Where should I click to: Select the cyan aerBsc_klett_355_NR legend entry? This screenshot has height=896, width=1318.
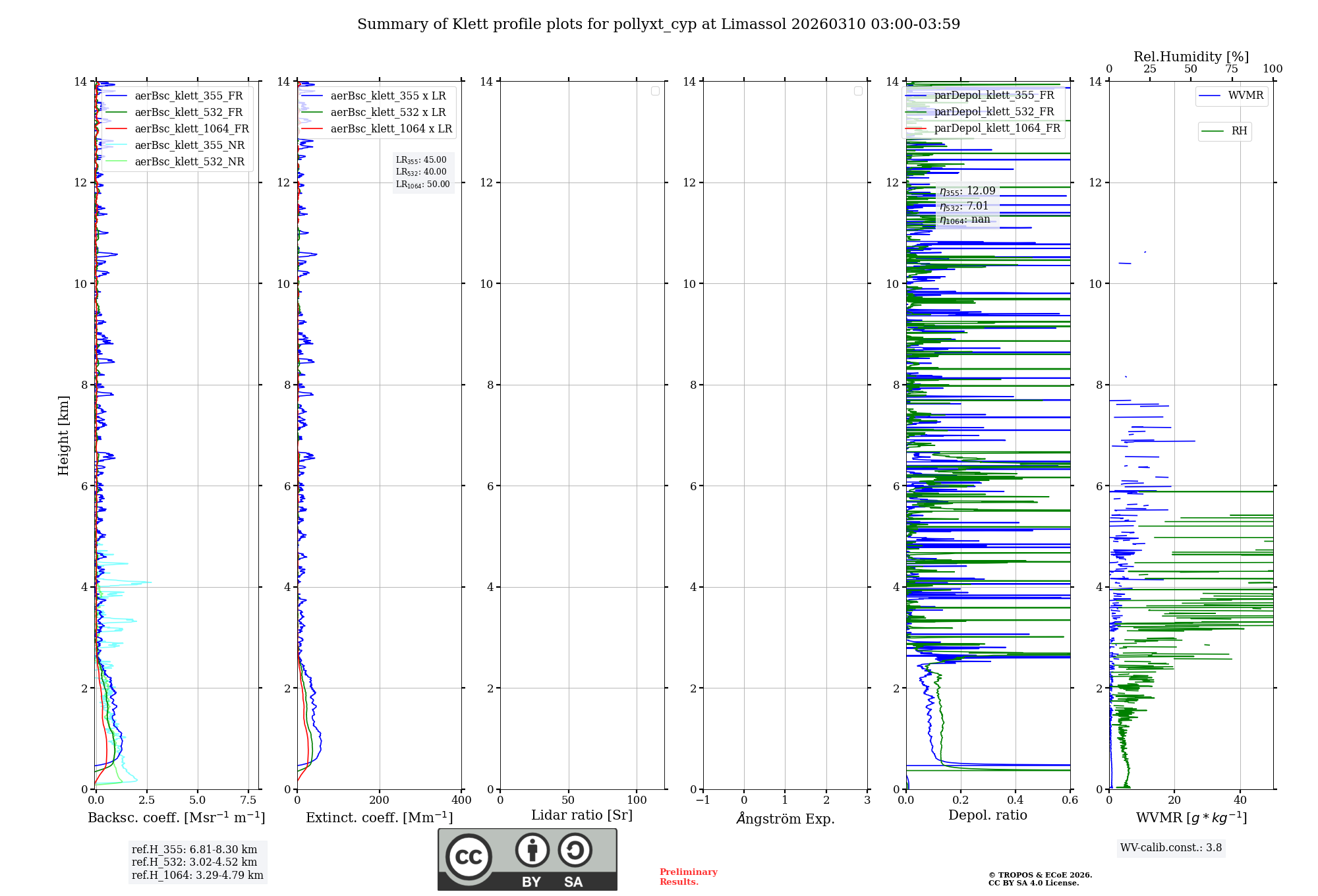coord(189,146)
